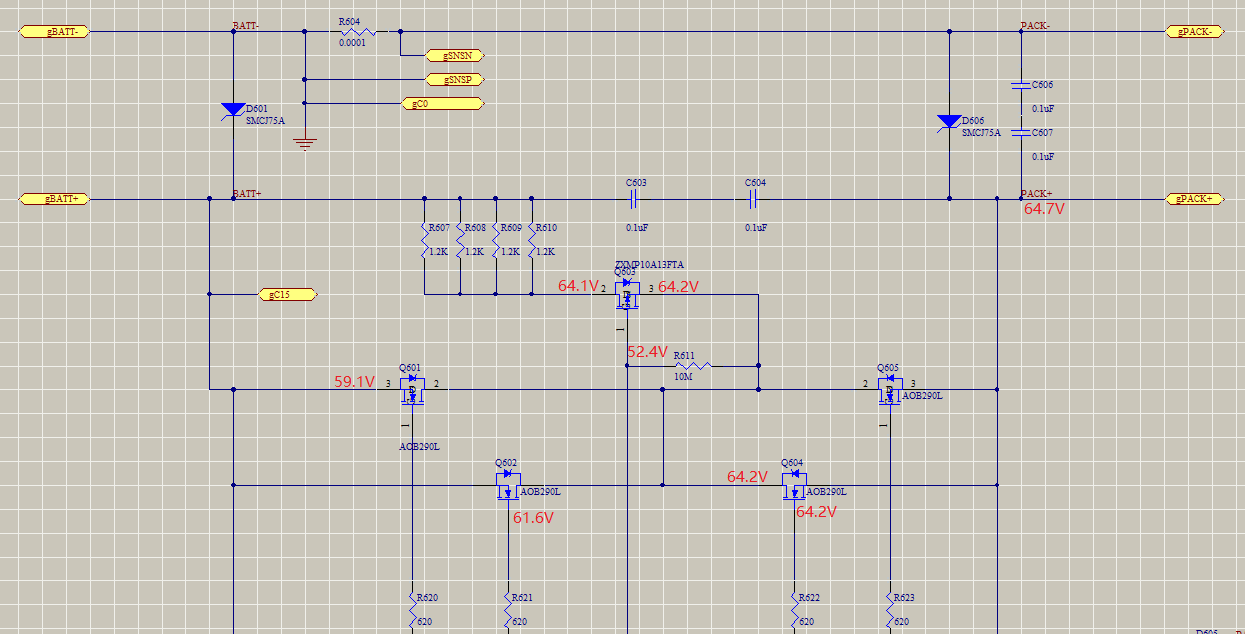Select the gPACK- port

click(1195, 31)
